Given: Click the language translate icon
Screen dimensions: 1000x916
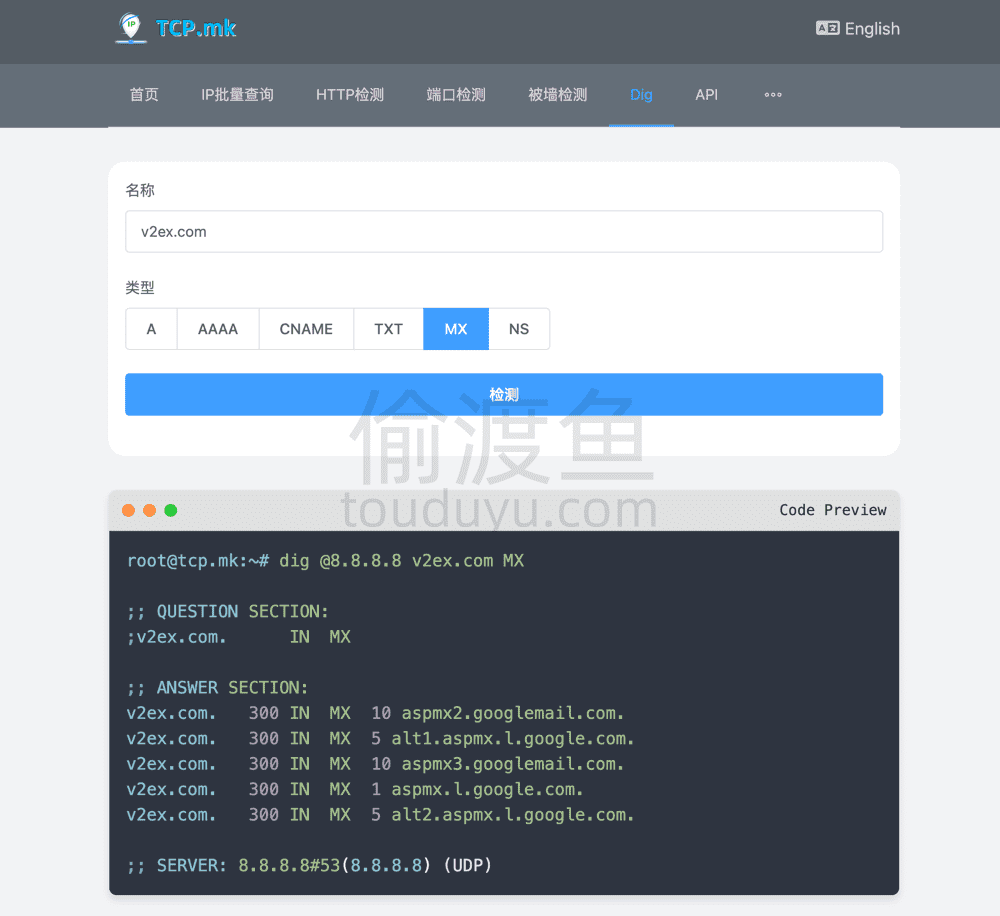Looking at the screenshot, I should [x=827, y=28].
